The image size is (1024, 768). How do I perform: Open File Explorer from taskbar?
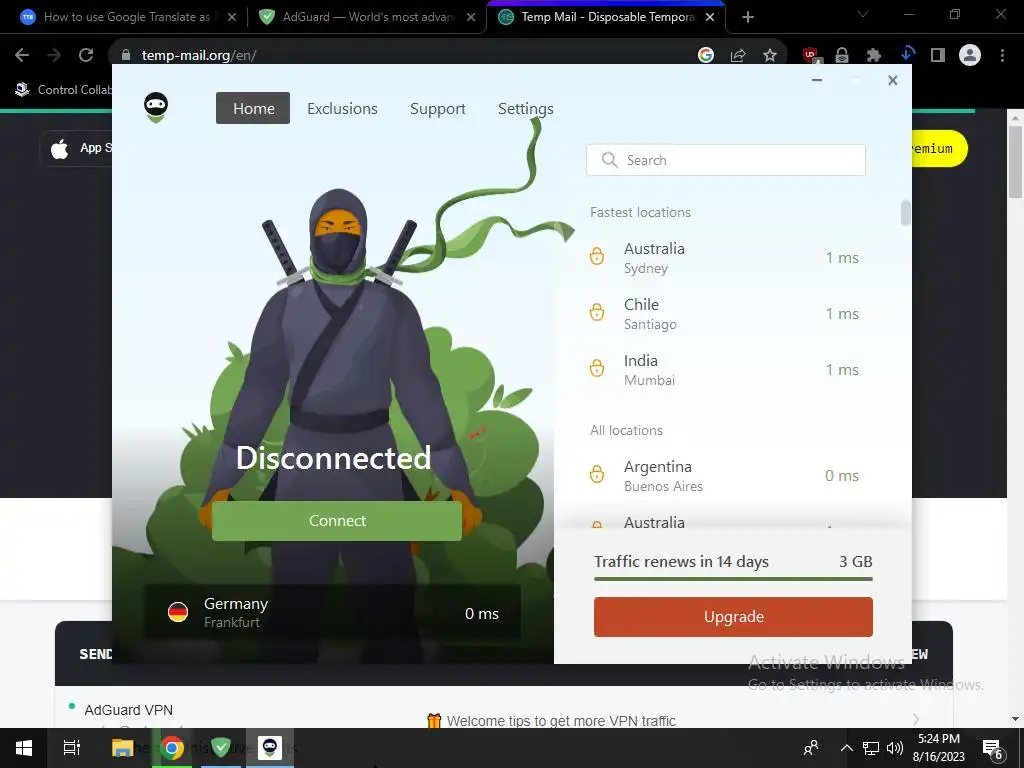pos(122,748)
